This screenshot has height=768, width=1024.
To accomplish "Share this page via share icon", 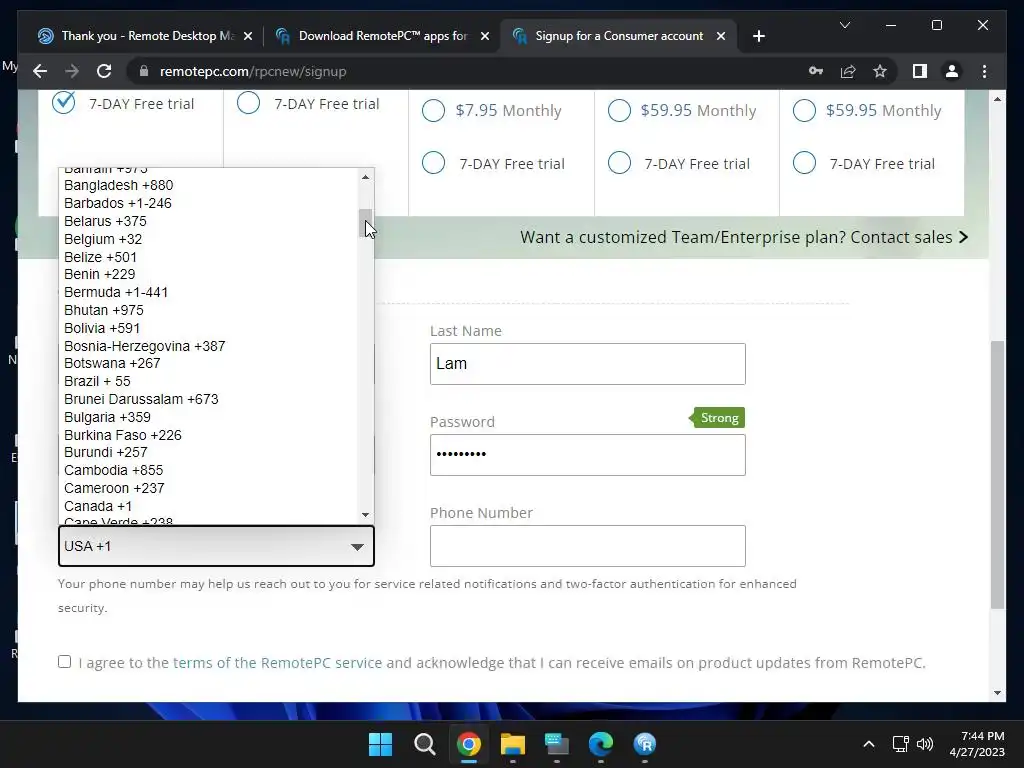I will (x=848, y=71).
